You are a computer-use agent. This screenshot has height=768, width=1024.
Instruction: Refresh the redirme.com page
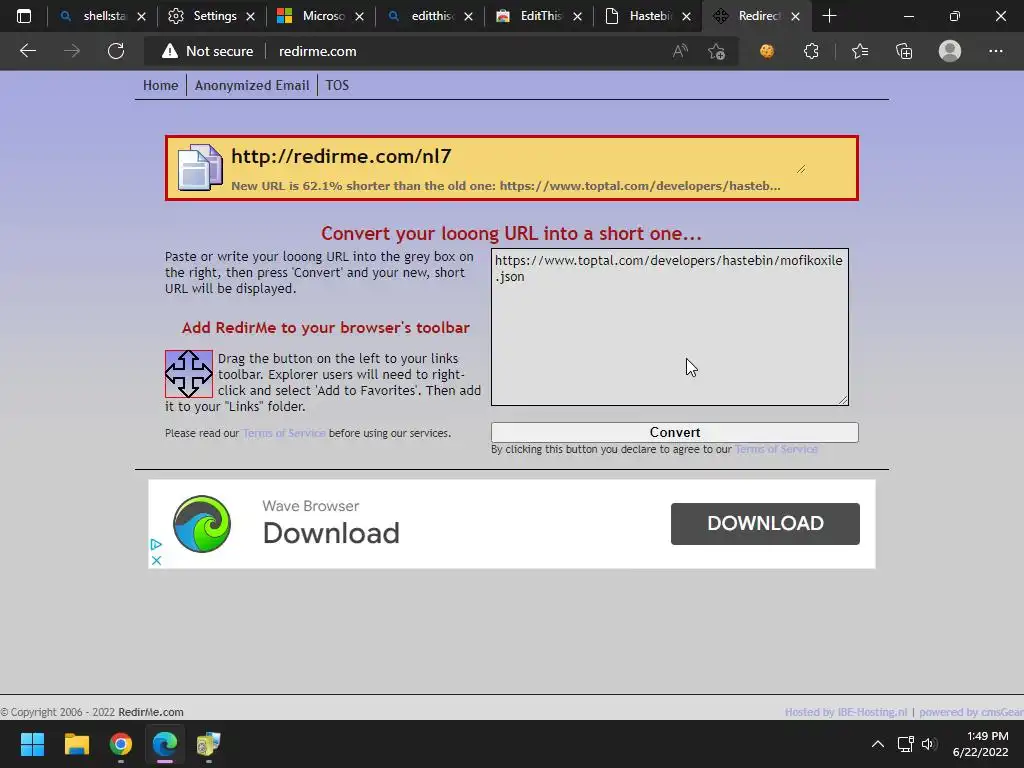click(116, 51)
